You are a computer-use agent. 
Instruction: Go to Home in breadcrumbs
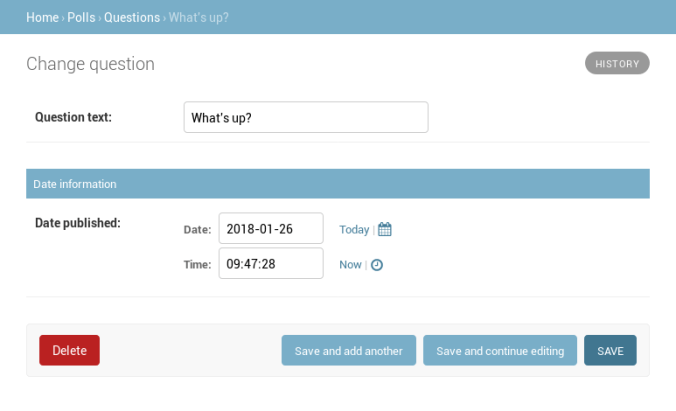pos(41,17)
